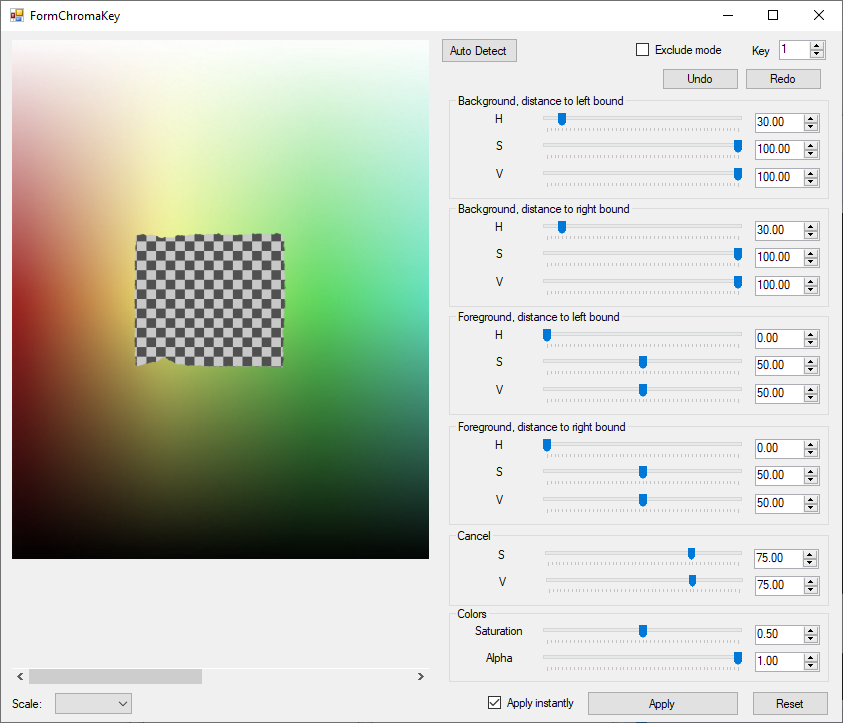Click Foreground right bound H value field
Image resolution: width=843 pixels, height=723 pixels.
(780, 449)
